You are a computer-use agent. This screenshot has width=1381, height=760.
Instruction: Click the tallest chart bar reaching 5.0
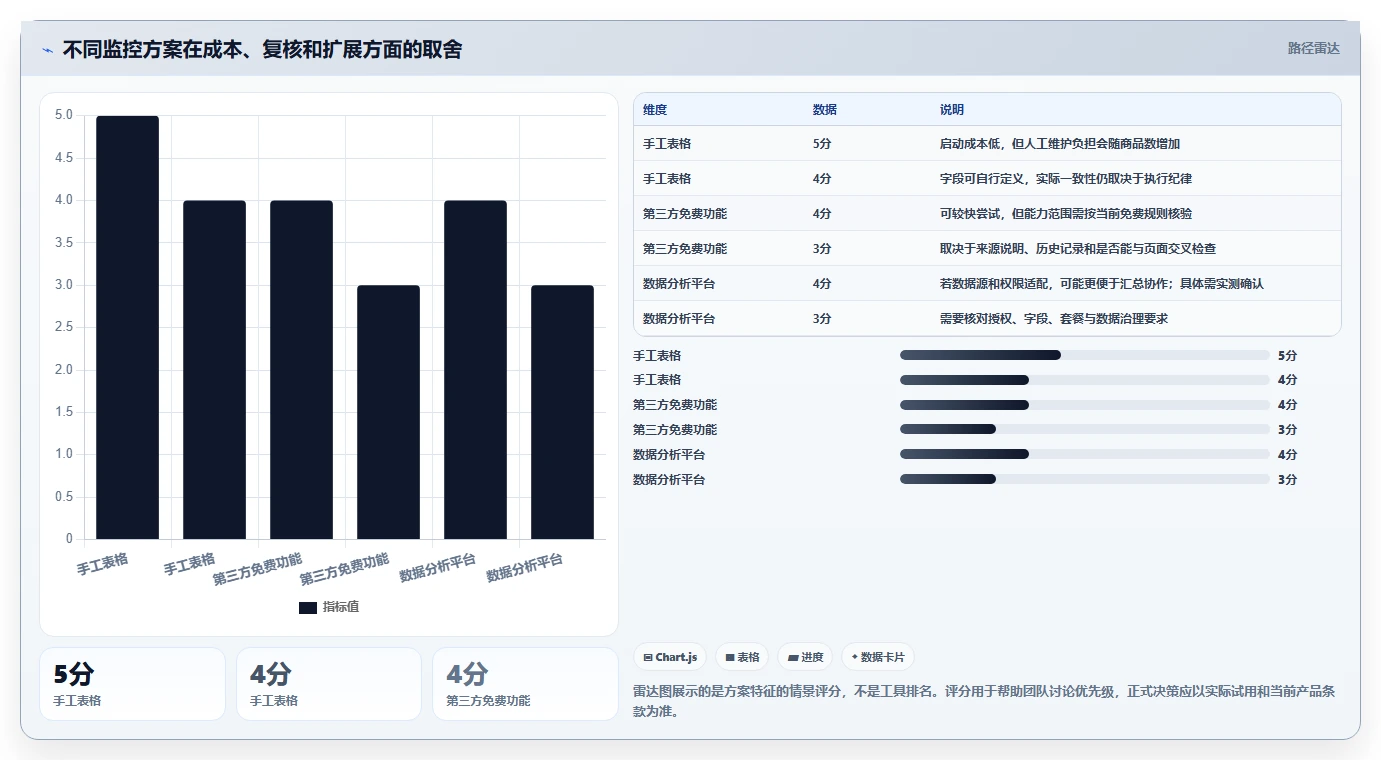(x=128, y=327)
